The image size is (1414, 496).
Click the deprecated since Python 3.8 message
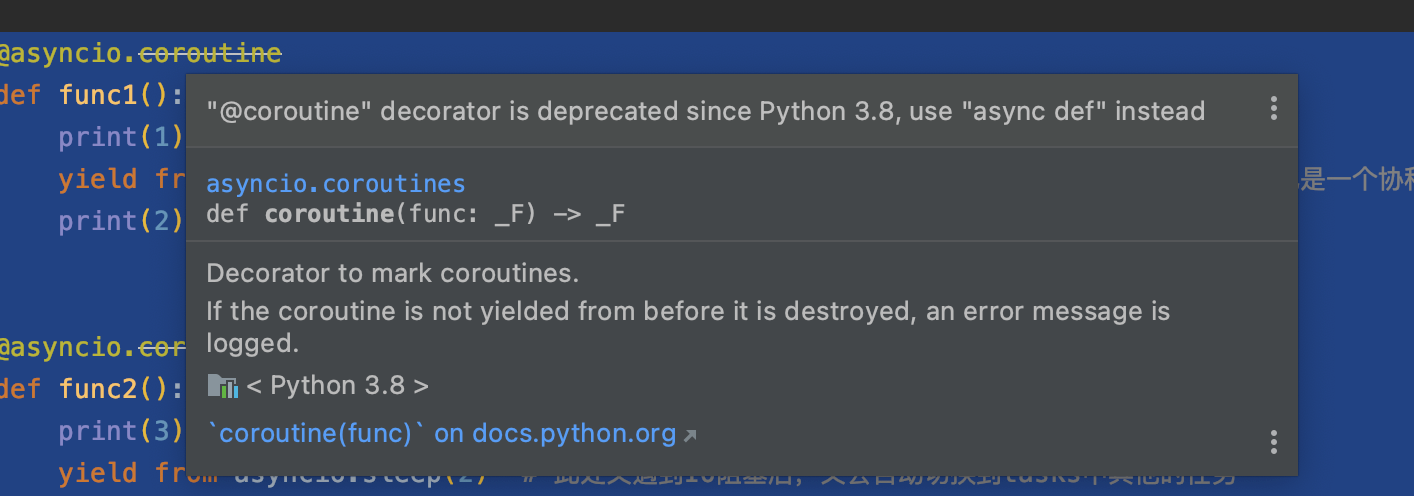pyautogui.click(x=705, y=110)
